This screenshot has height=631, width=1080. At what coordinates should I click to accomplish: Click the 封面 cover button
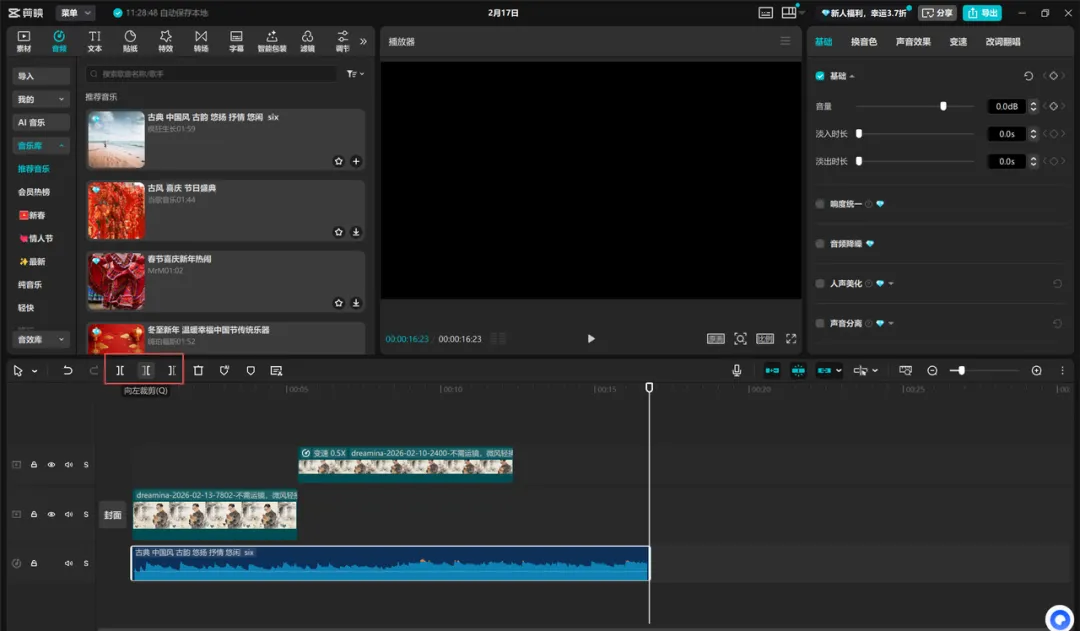(x=113, y=515)
